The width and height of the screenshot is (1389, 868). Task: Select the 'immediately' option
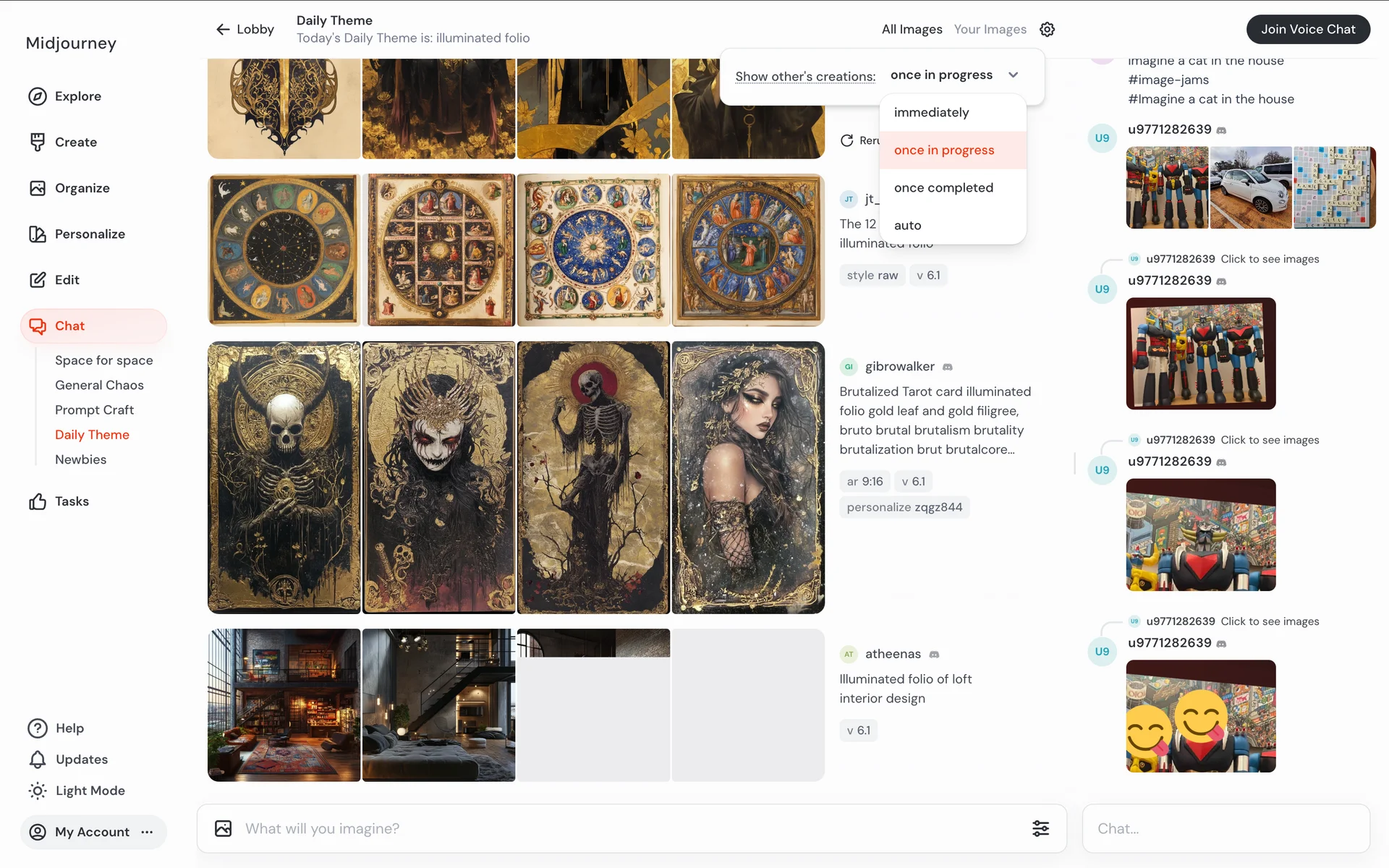point(931,113)
